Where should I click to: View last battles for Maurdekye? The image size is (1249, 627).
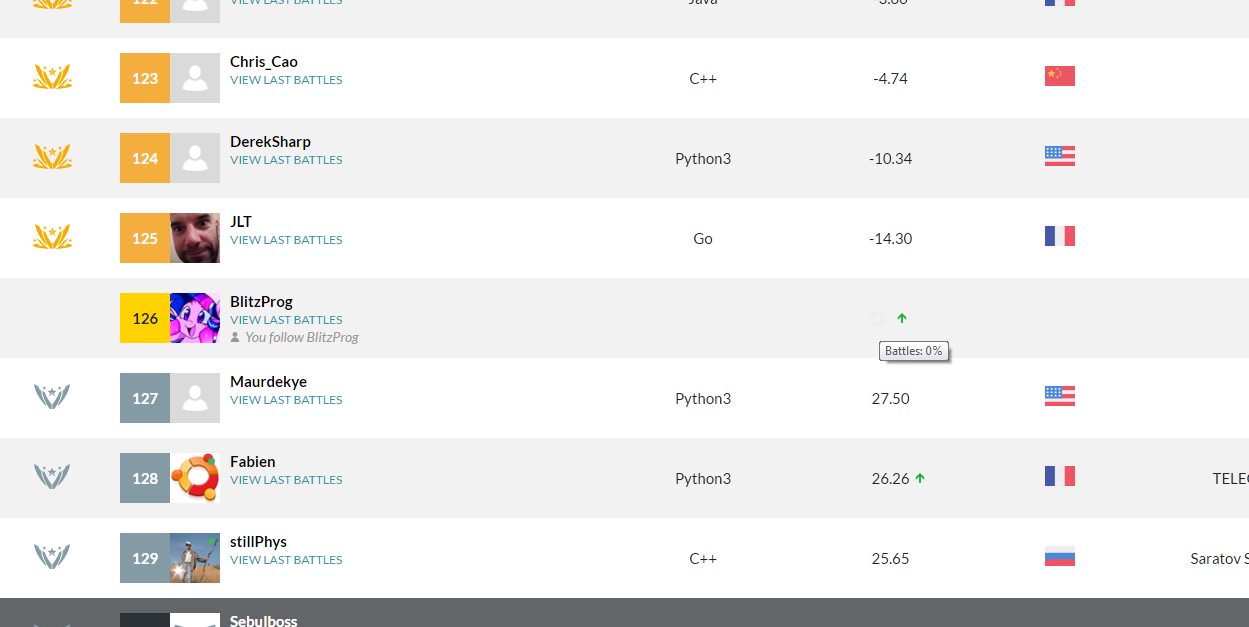point(286,400)
